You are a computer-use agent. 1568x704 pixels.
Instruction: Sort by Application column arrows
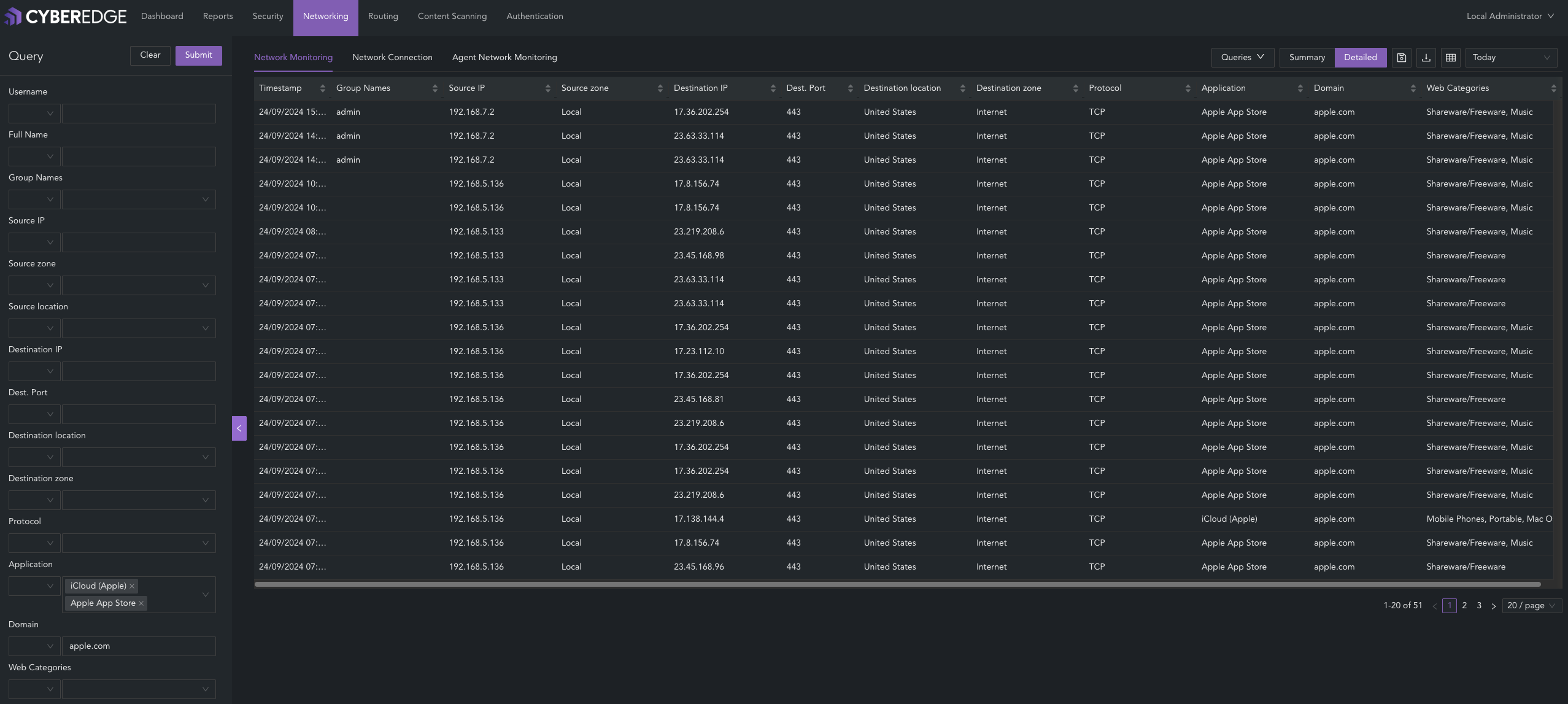[x=1300, y=88]
